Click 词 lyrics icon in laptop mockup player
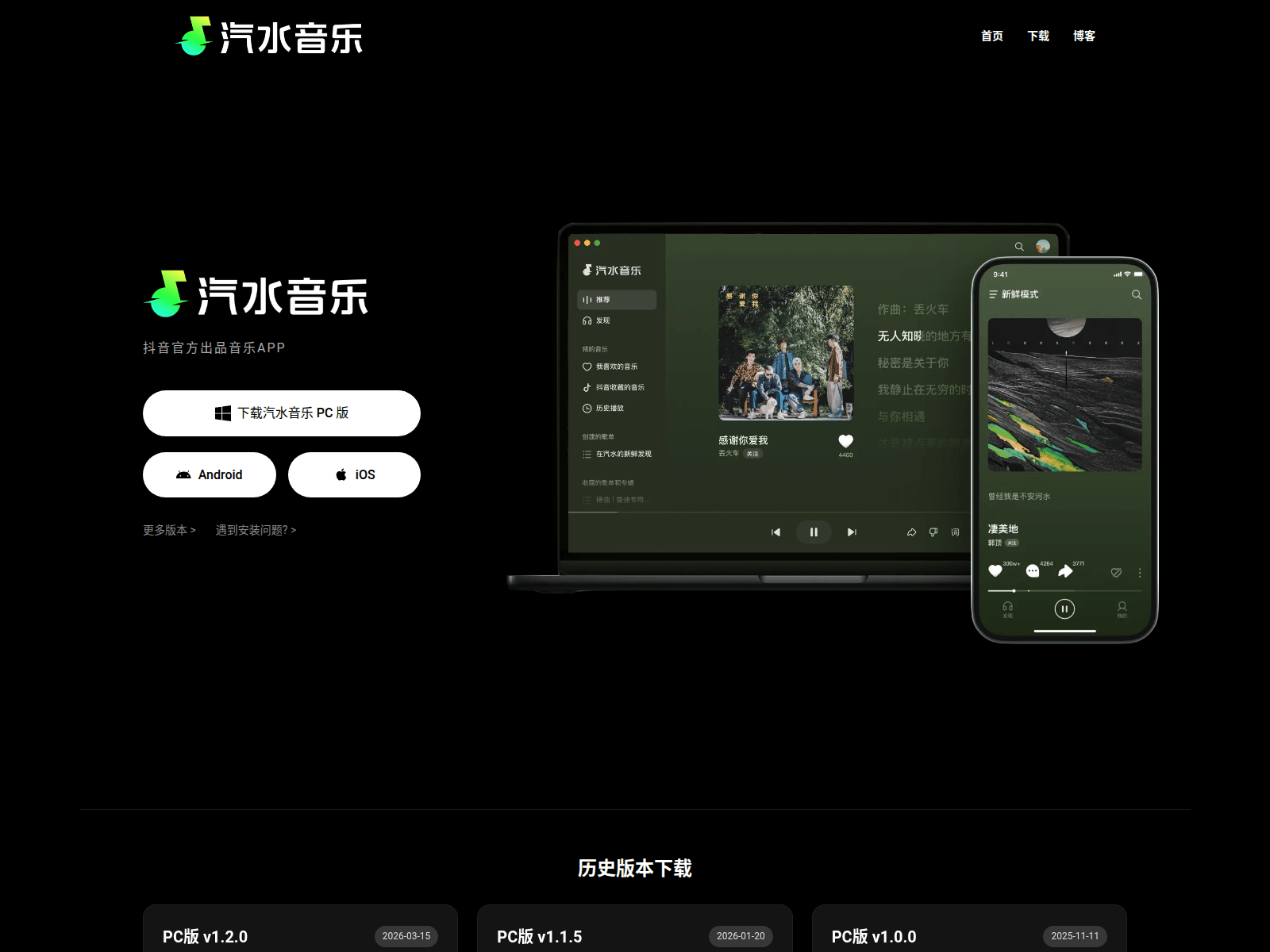The width and height of the screenshot is (1270, 952). coord(955,532)
